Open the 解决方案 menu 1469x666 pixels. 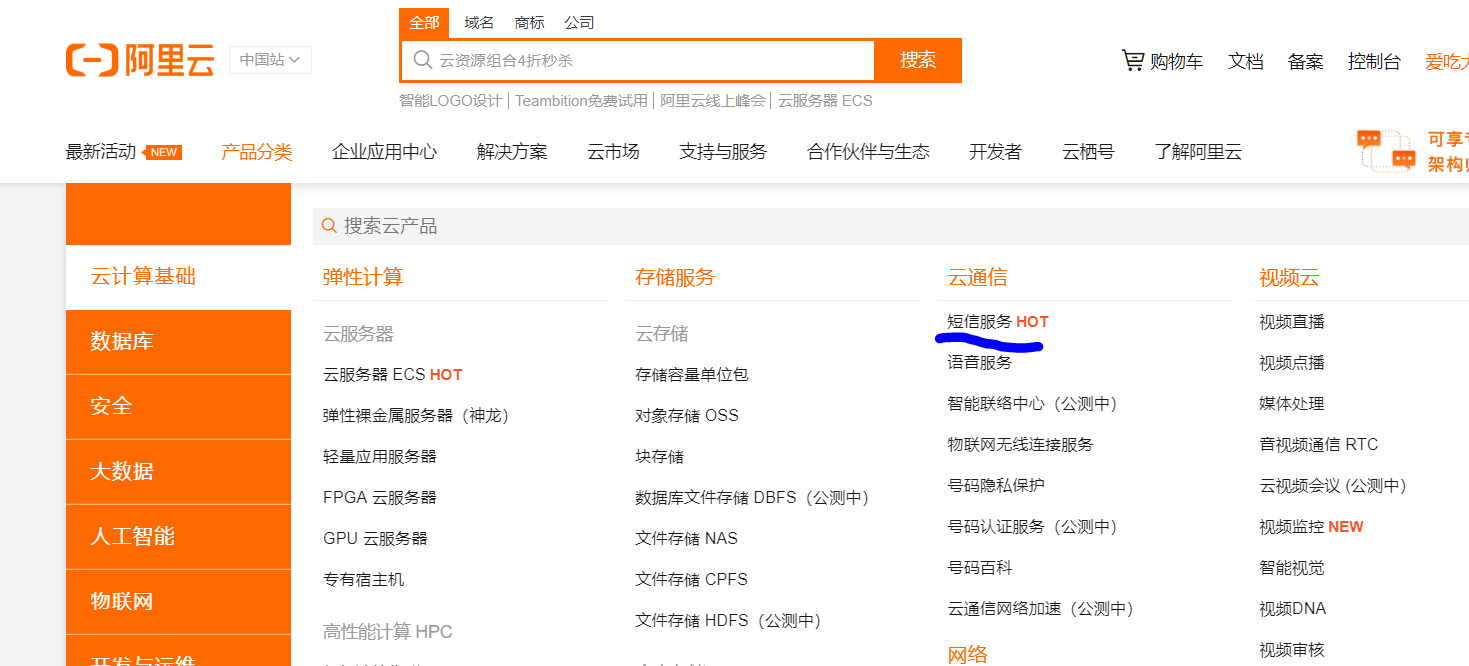[512, 152]
